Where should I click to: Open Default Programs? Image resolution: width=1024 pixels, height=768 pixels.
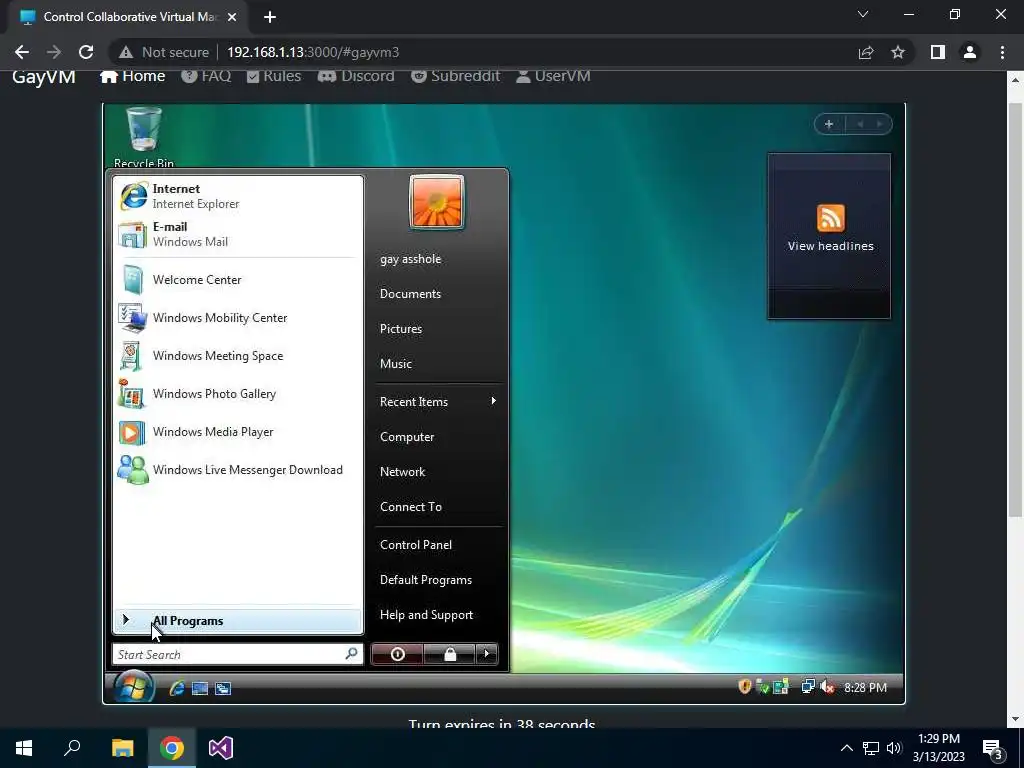(426, 580)
